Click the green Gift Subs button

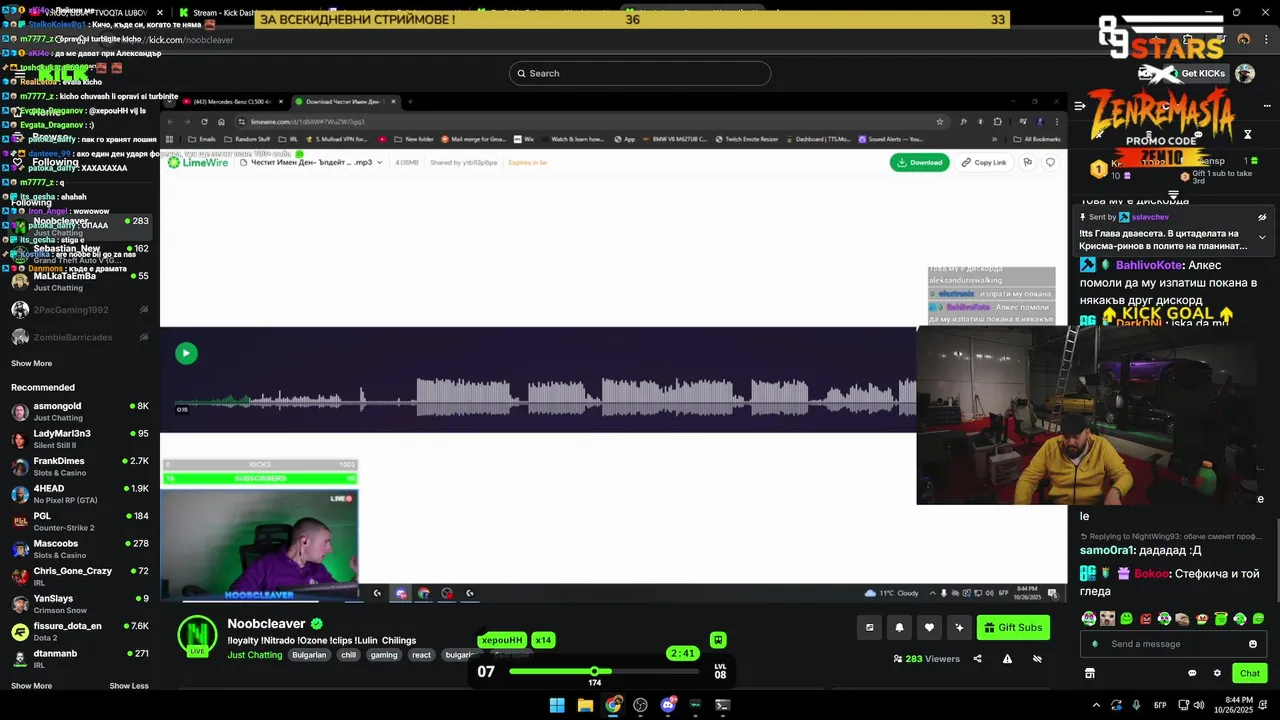(x=1013, y=628)
